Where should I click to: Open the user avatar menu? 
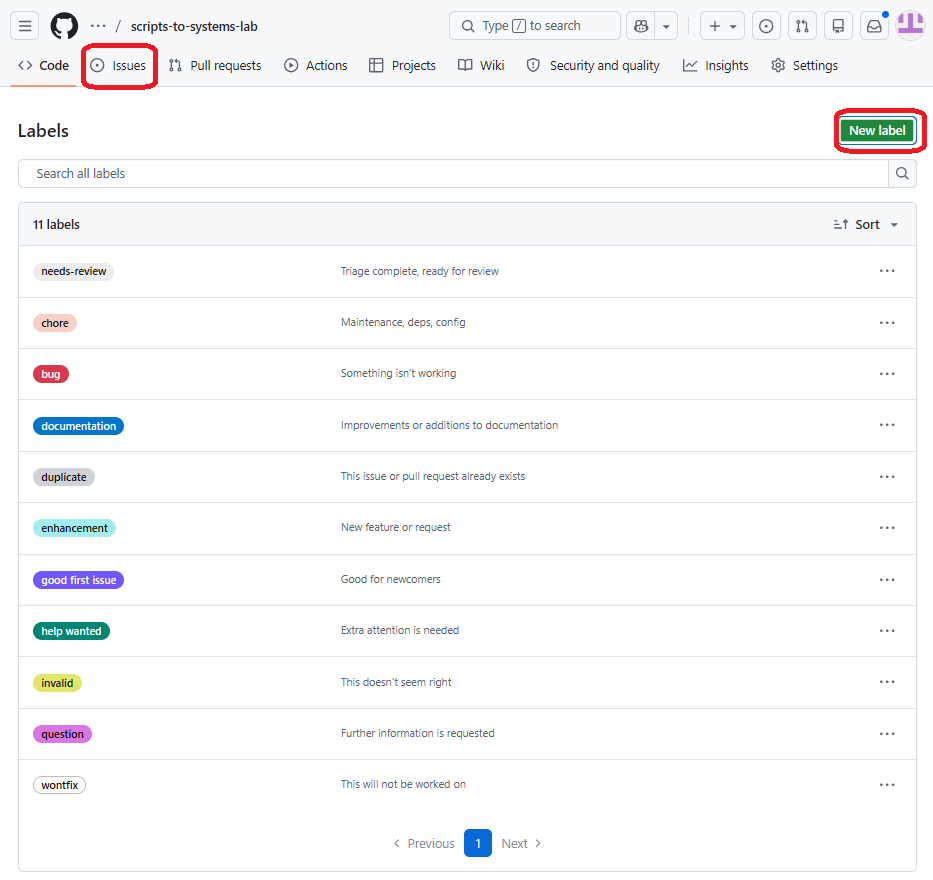[910, 26]
